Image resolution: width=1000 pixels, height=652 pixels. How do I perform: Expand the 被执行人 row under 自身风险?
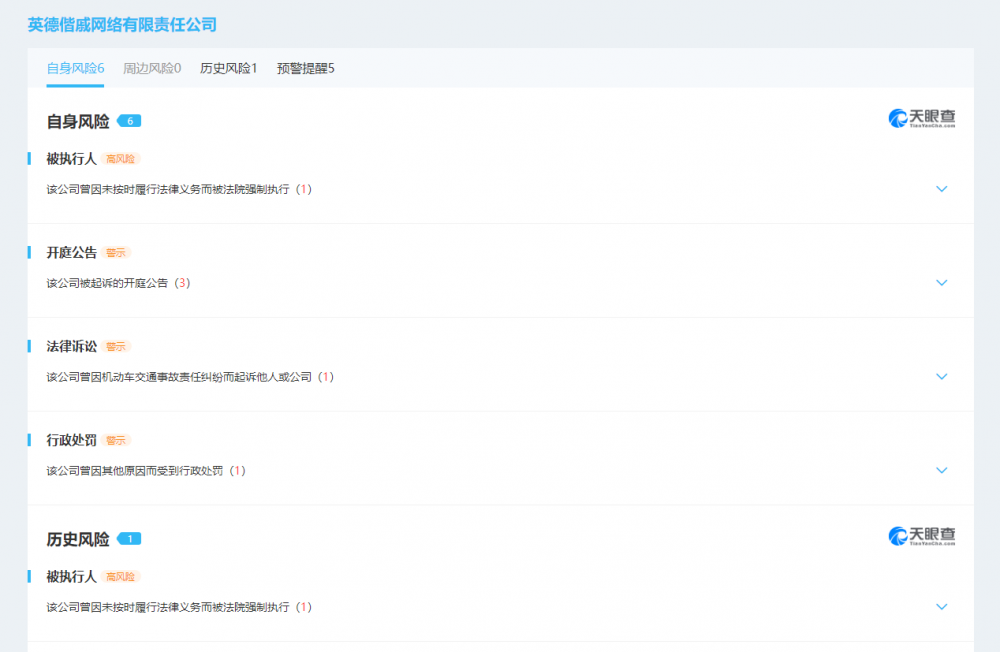click(x=941, y=189)
